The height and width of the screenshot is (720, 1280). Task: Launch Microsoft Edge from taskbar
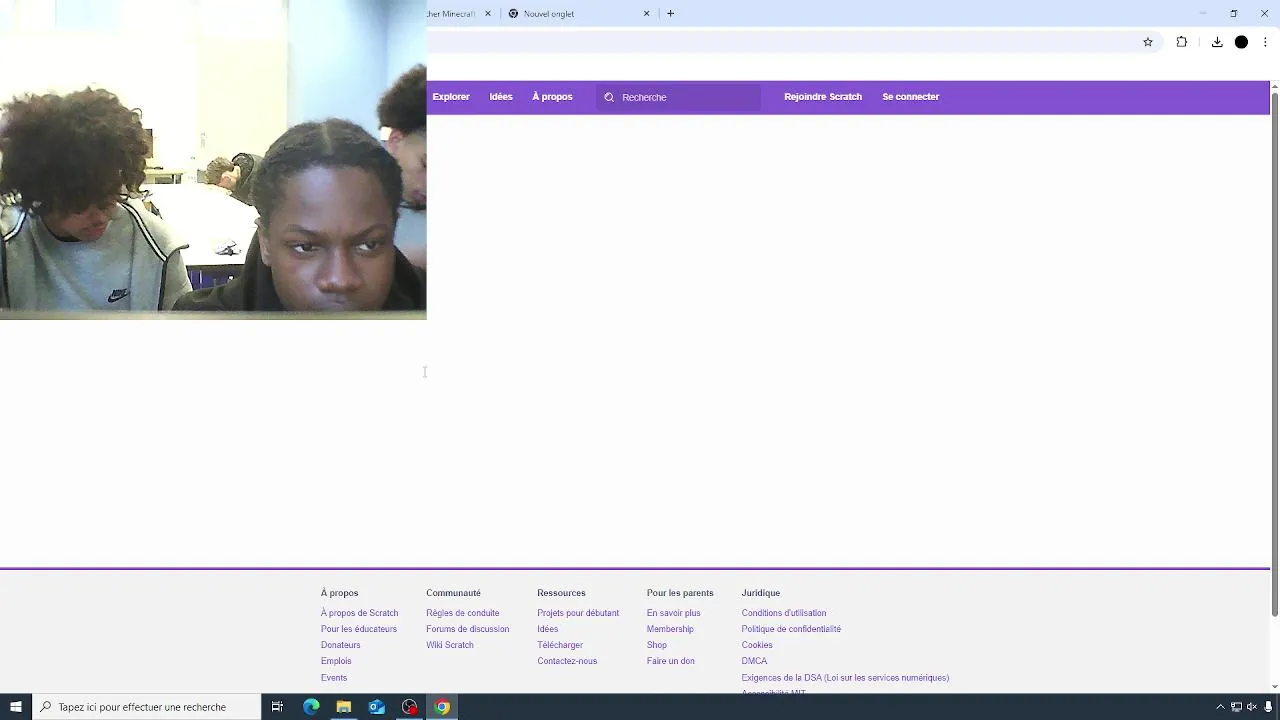tap(311, 707)
